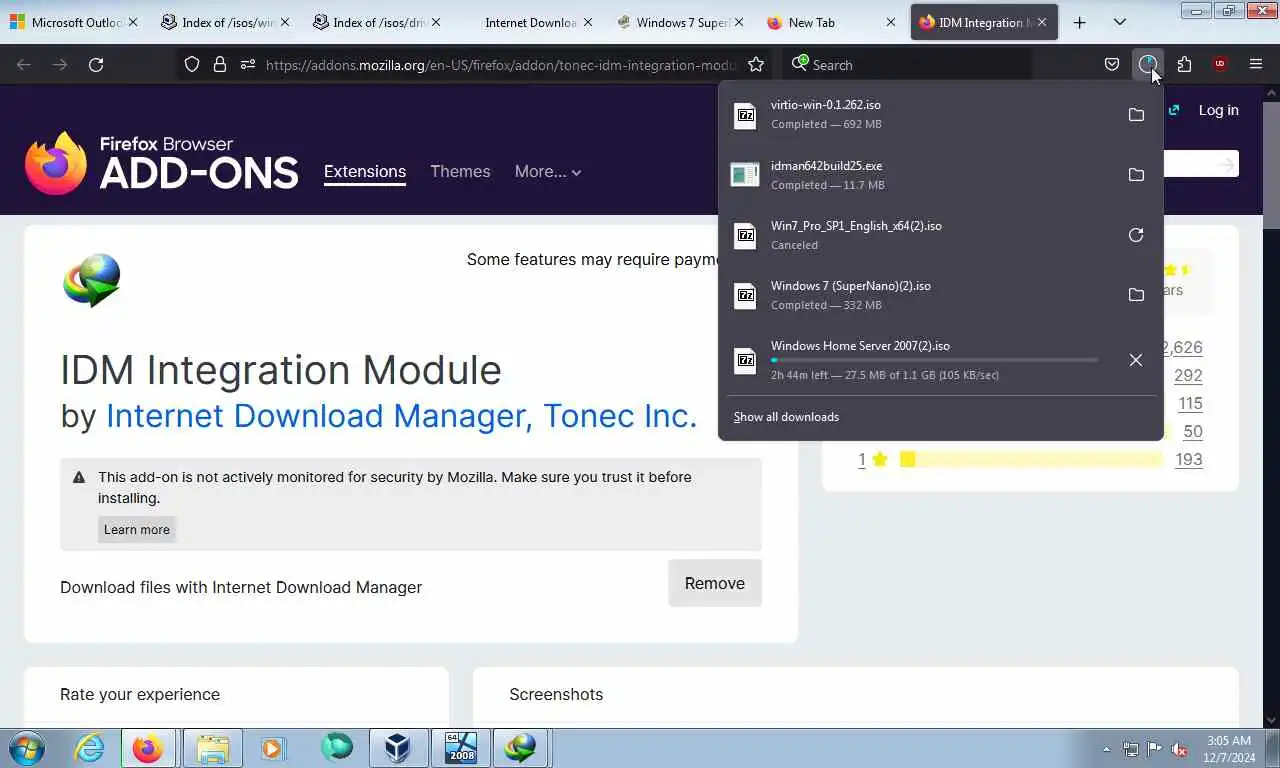Click the Firefox Add-ons logo
The height and width of the screenshot is (768, 1280).
pos(162,163)
